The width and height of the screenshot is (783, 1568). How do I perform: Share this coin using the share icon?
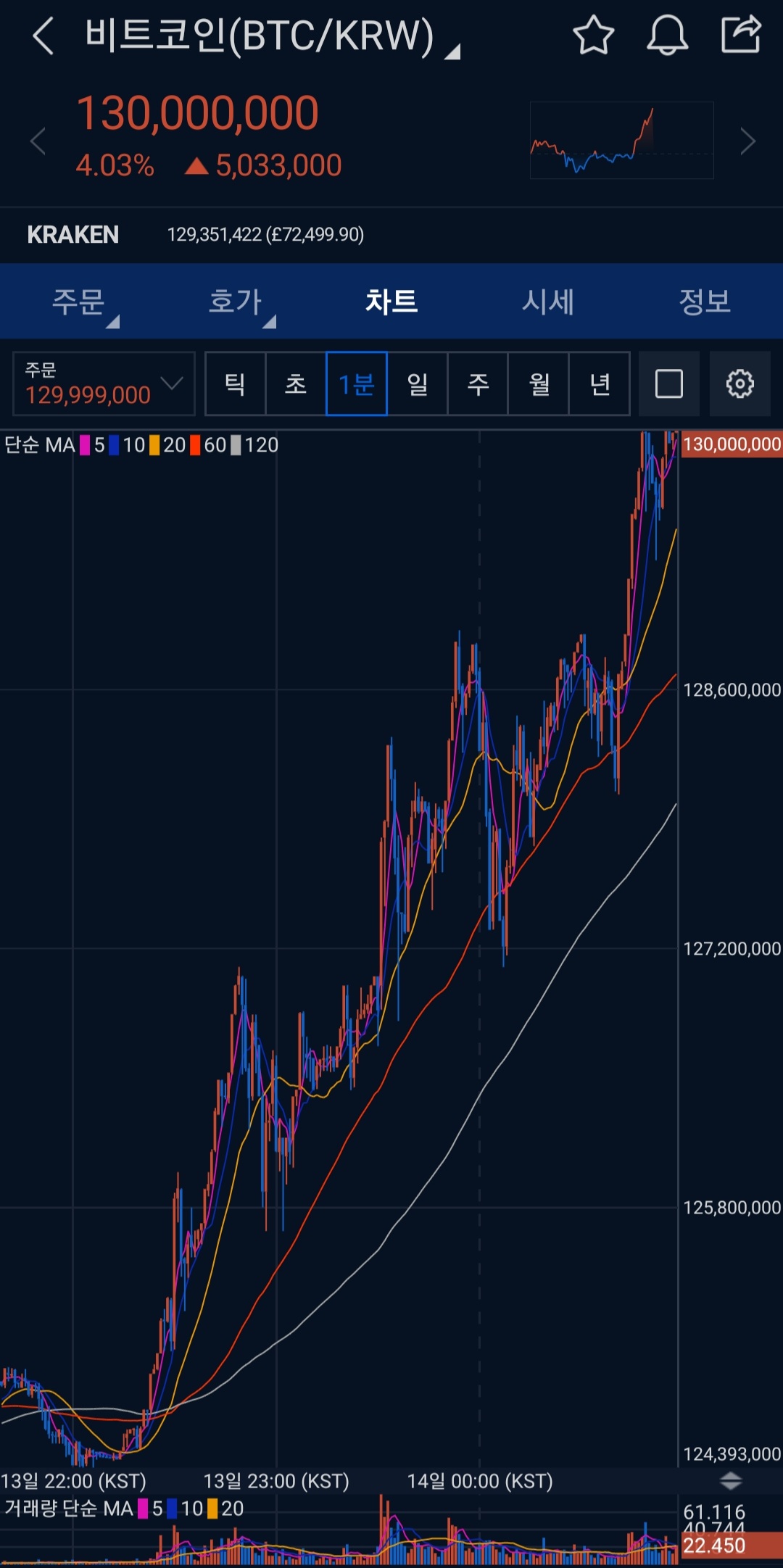tap(741, 34)
